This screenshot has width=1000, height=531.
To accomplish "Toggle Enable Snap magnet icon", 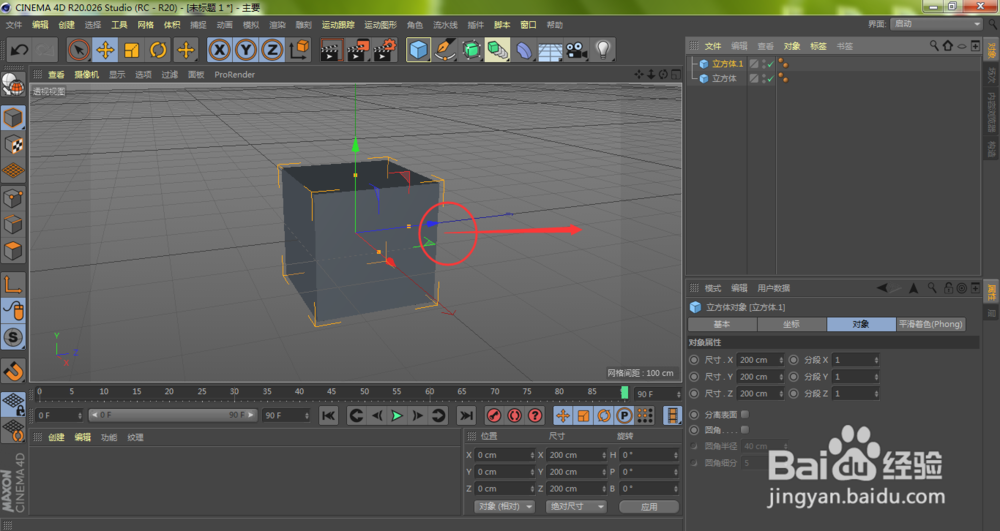I will click(x=13, y=370).
